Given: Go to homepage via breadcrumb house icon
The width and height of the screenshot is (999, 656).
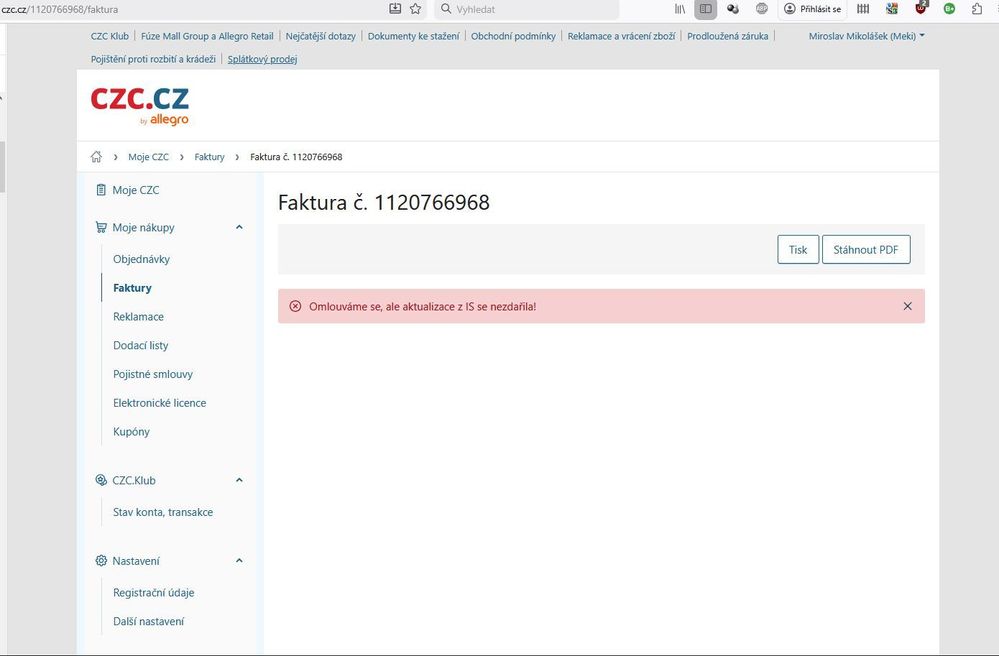Looking at the screenshot, I should [x=96, y=157].
